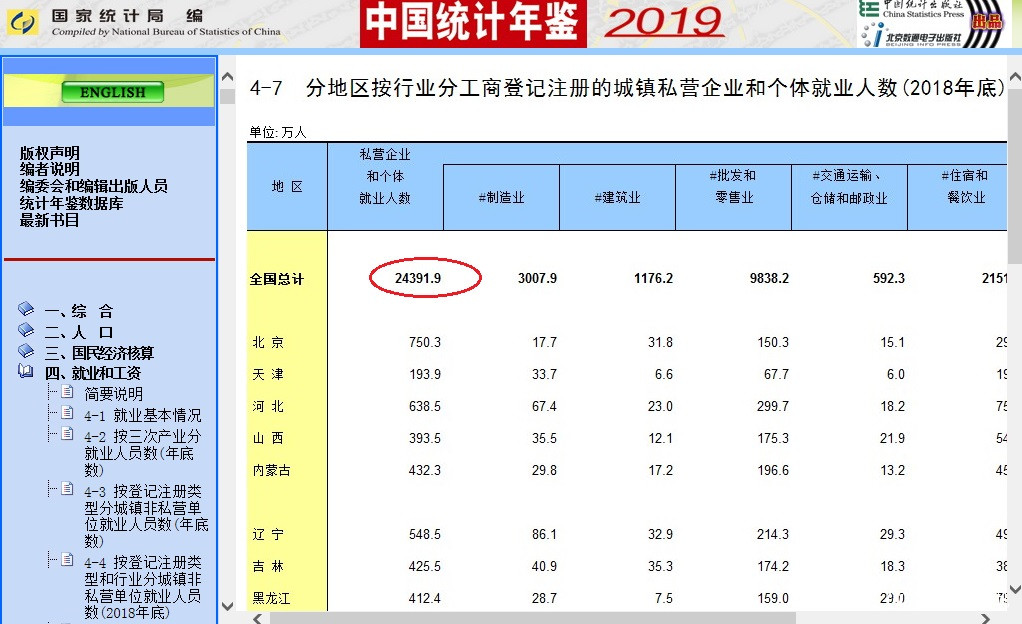The width and height of the screenshot is (1022, 624).
Task: Open 最新书目 from the sidebar
Action: (x=50, y=220)
